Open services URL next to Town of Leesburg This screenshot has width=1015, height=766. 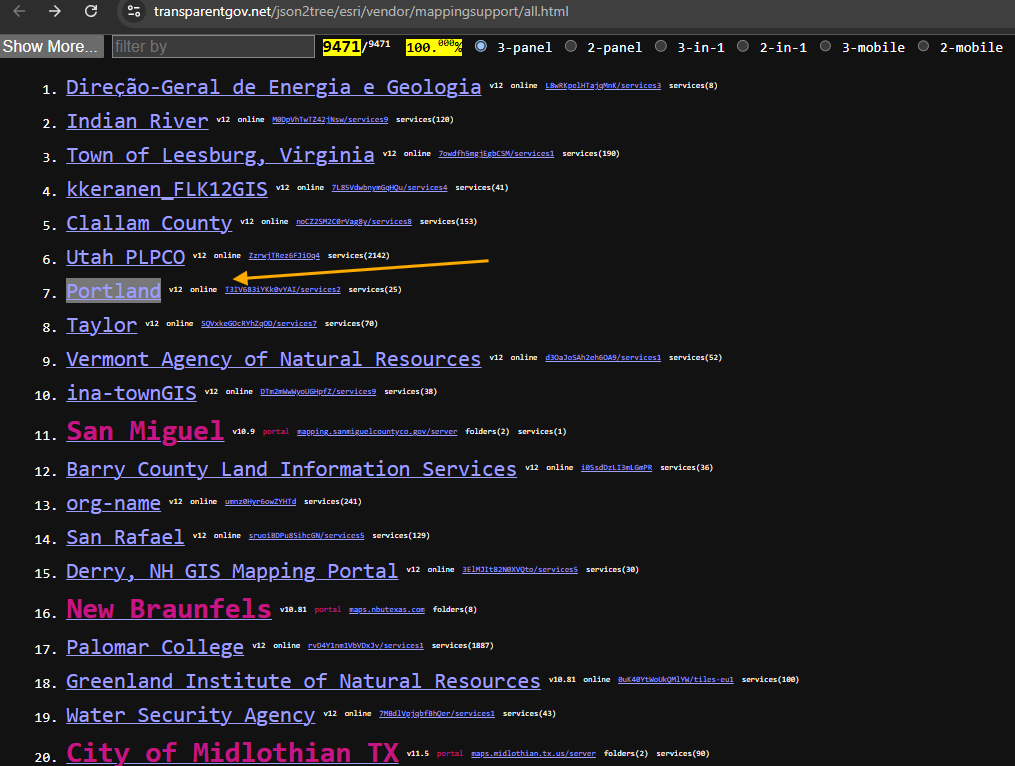496,153
